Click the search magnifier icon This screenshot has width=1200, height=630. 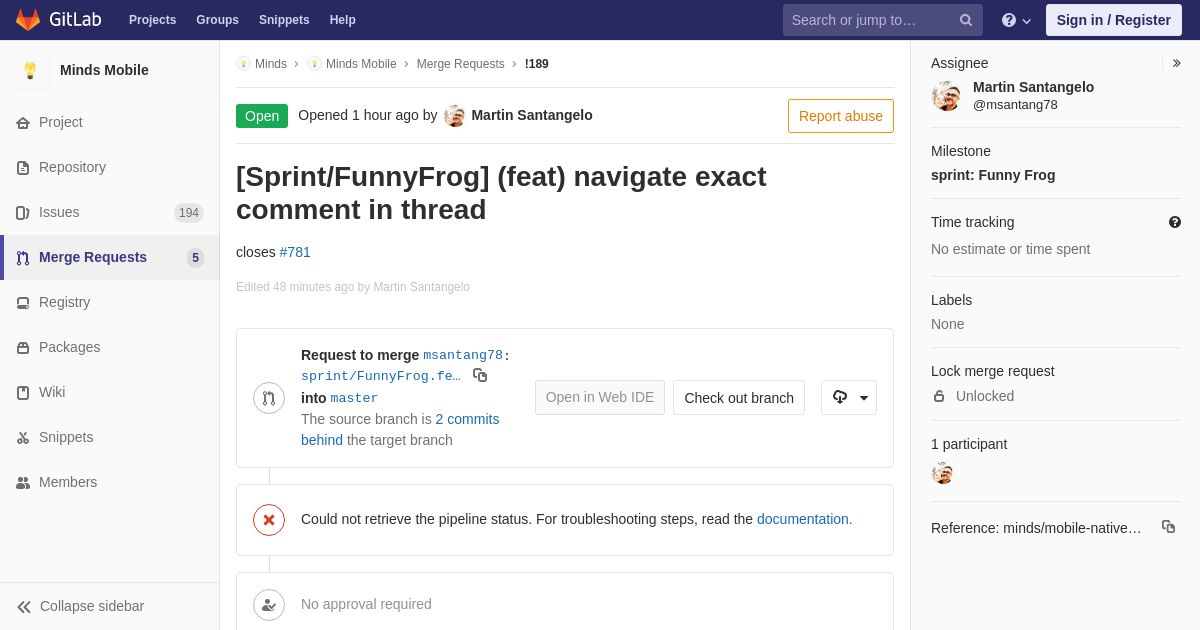click(966, 20)
